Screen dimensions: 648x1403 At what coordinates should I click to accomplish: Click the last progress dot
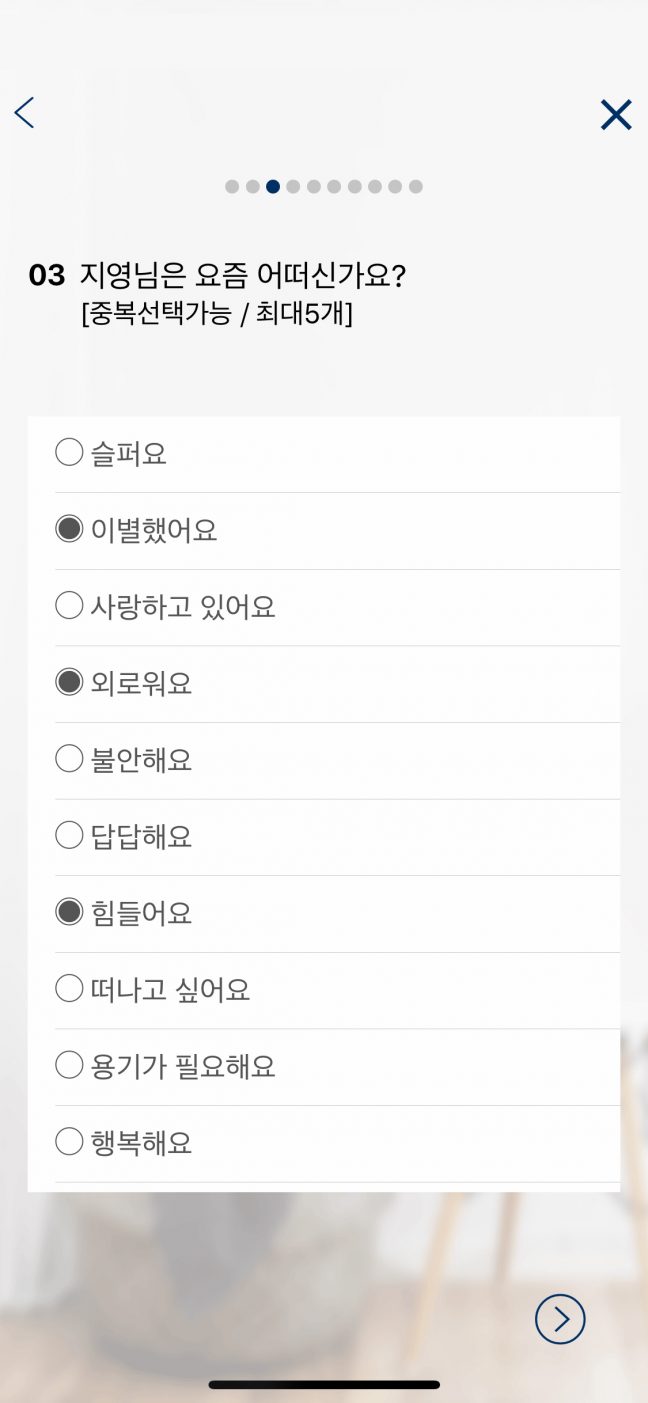[x=416, y=187]
